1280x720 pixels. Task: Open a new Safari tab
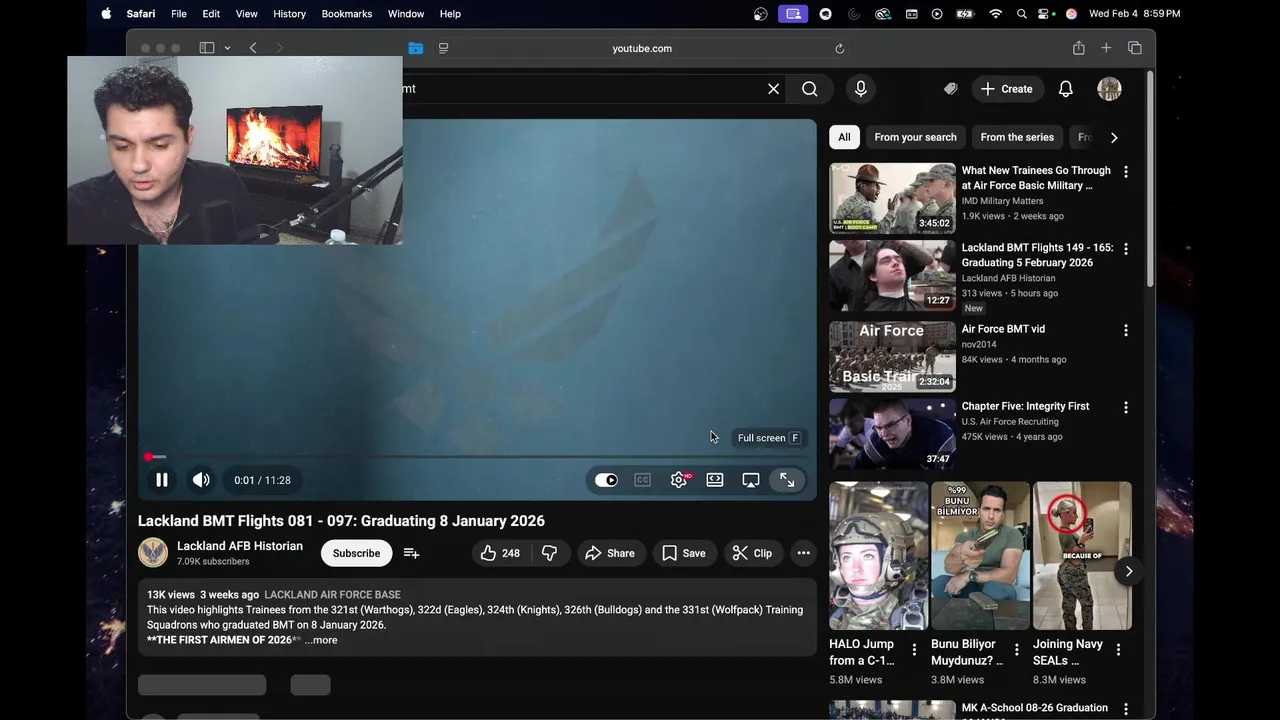pyautogui.click(x=1106, y=48)
